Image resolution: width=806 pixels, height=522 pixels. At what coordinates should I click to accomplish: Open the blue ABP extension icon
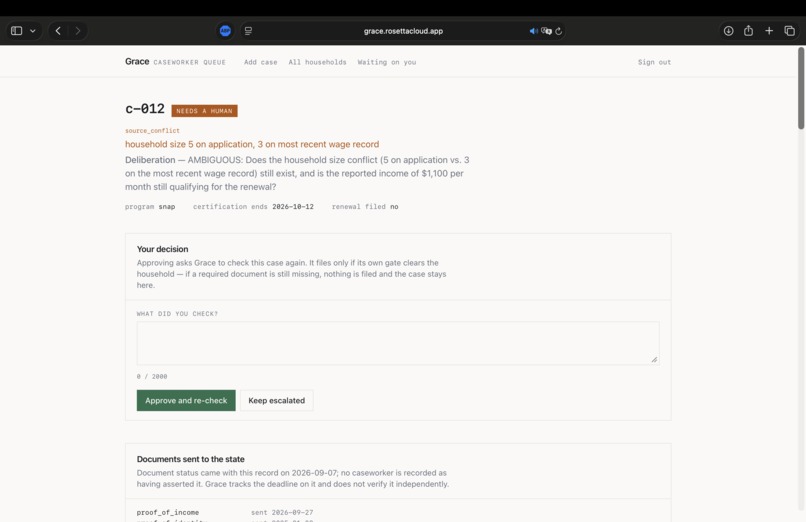(225, 31)
